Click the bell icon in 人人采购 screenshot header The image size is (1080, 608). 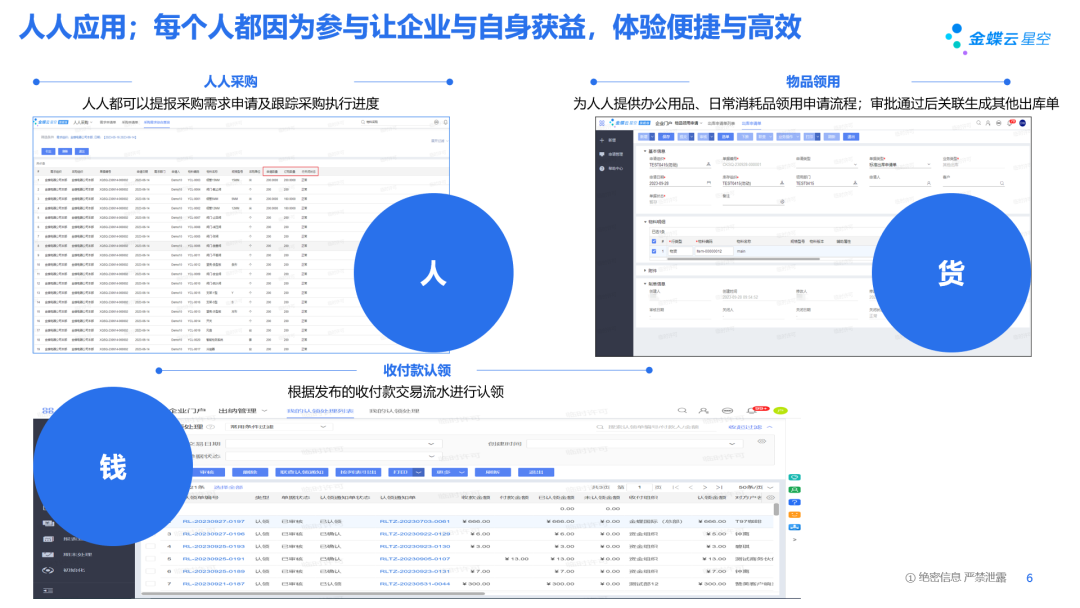(x=446, y=122)
